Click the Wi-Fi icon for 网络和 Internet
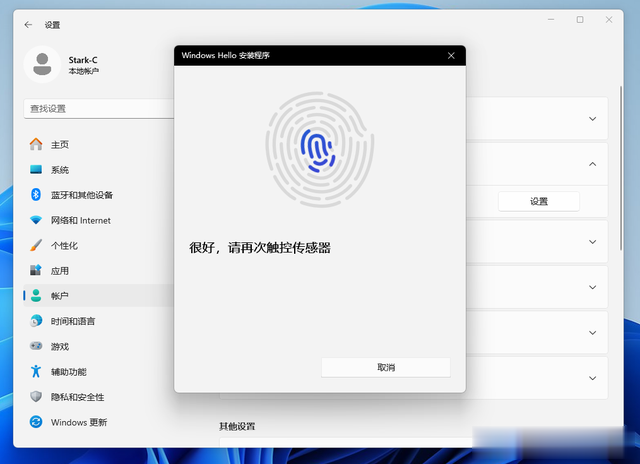Image resolution: width=640 pixels, height=464 pixels. [x=36, y=220]
